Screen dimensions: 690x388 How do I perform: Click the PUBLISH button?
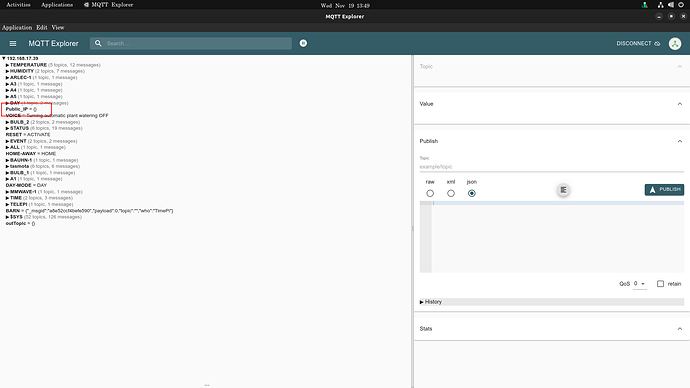click(x=664, y=190)
